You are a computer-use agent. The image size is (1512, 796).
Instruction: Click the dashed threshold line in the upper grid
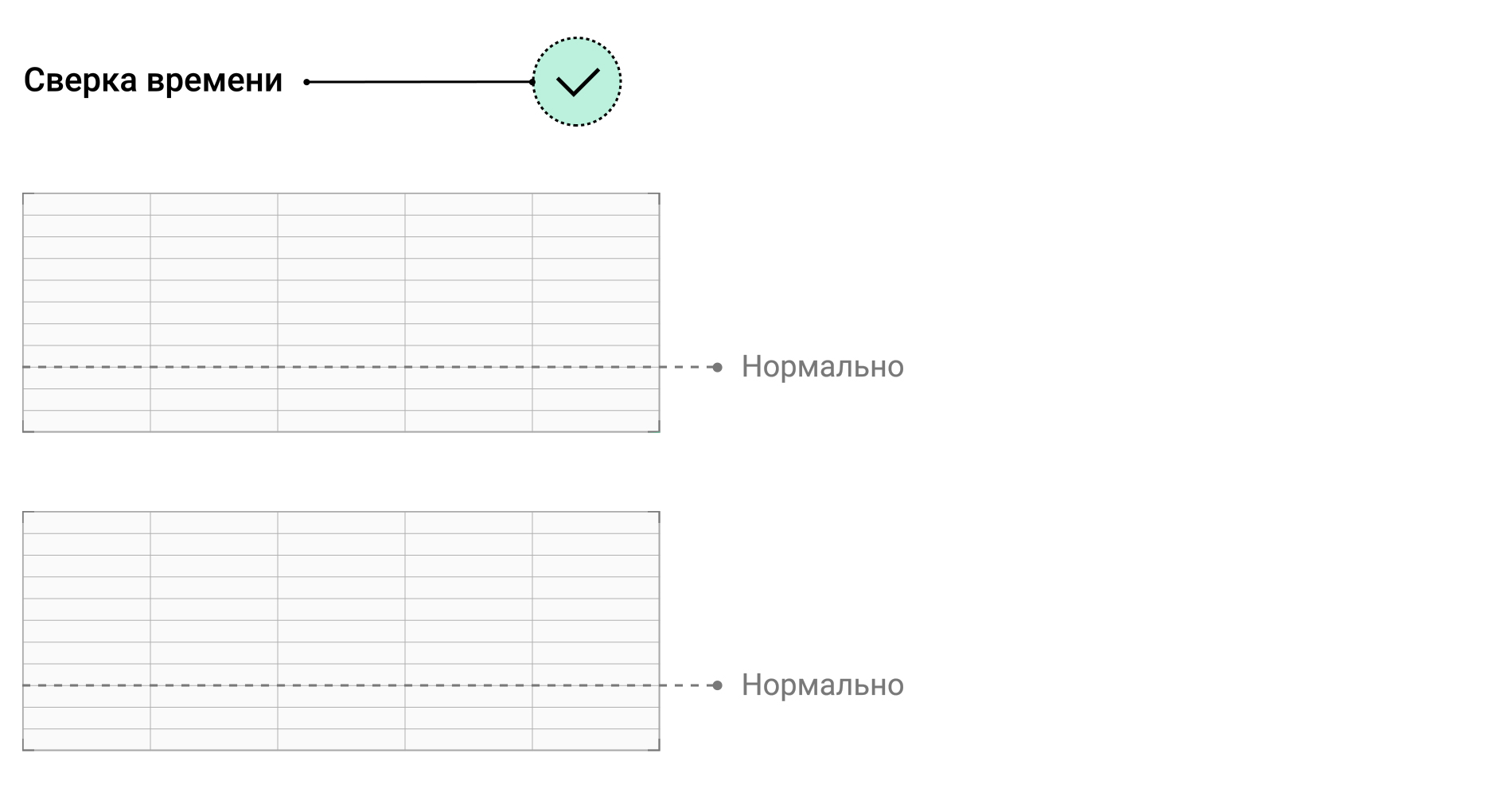pyautogui.click(x=341, y=367)
